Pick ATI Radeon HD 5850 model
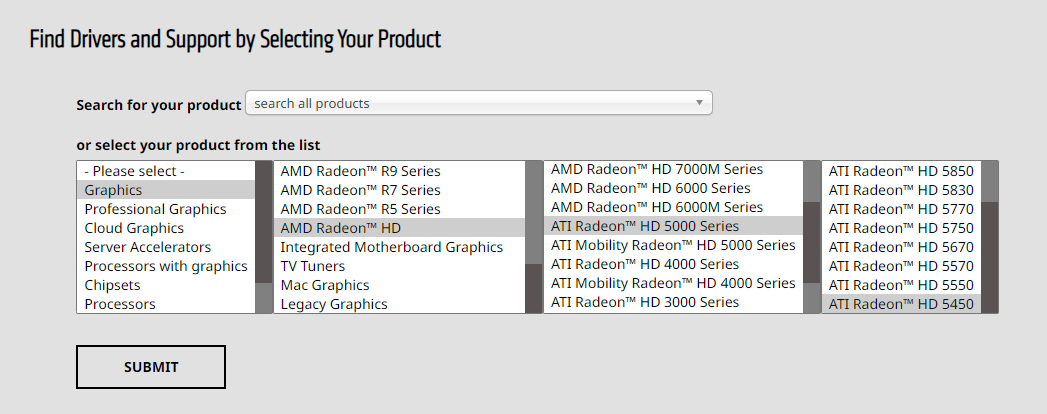Viewport: 1047px width, 414px height. pos(900,171)
